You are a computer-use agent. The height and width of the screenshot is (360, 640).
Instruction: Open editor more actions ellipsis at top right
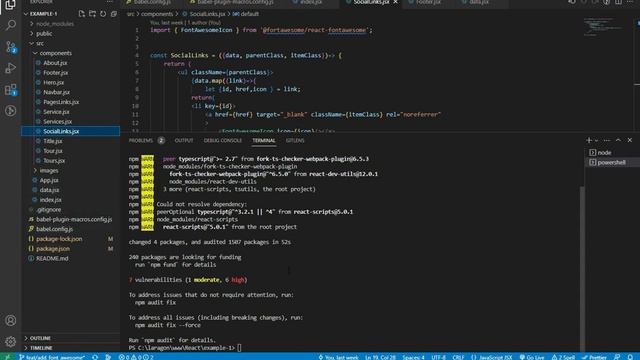[x=630, y=2]
